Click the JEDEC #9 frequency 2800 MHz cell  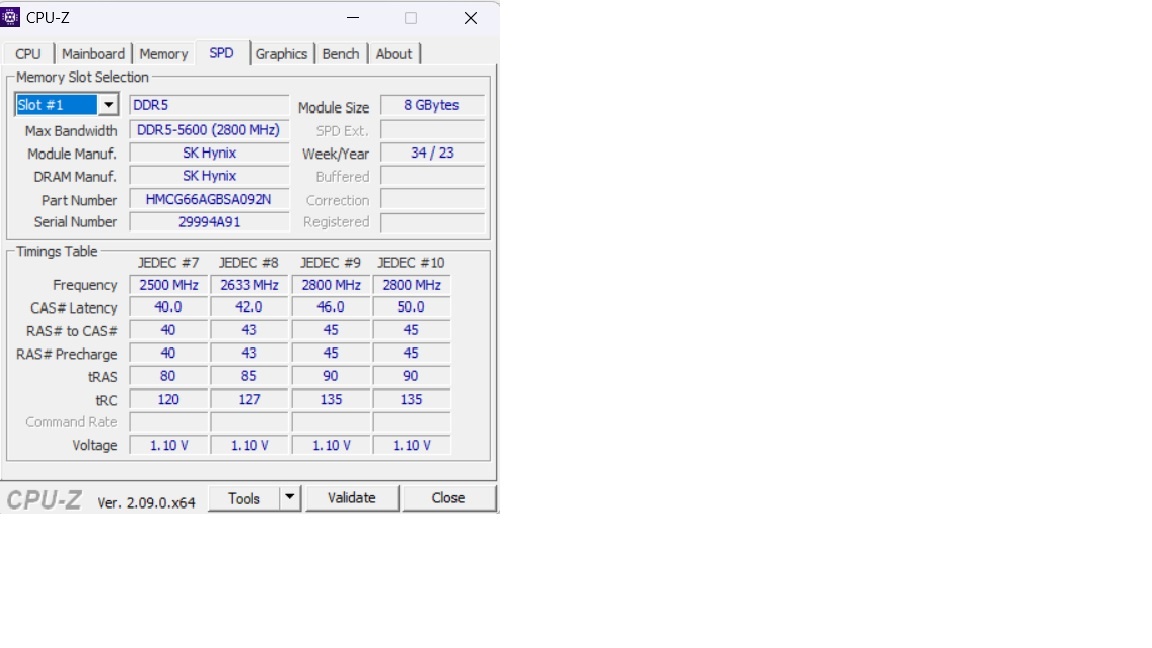click(330, 285)
